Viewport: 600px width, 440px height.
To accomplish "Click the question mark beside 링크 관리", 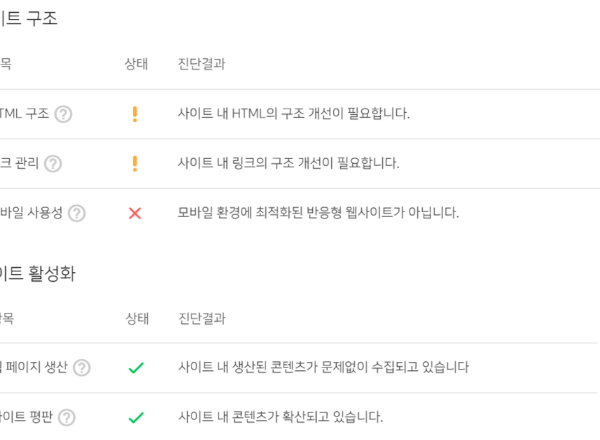I will (53, 164).
